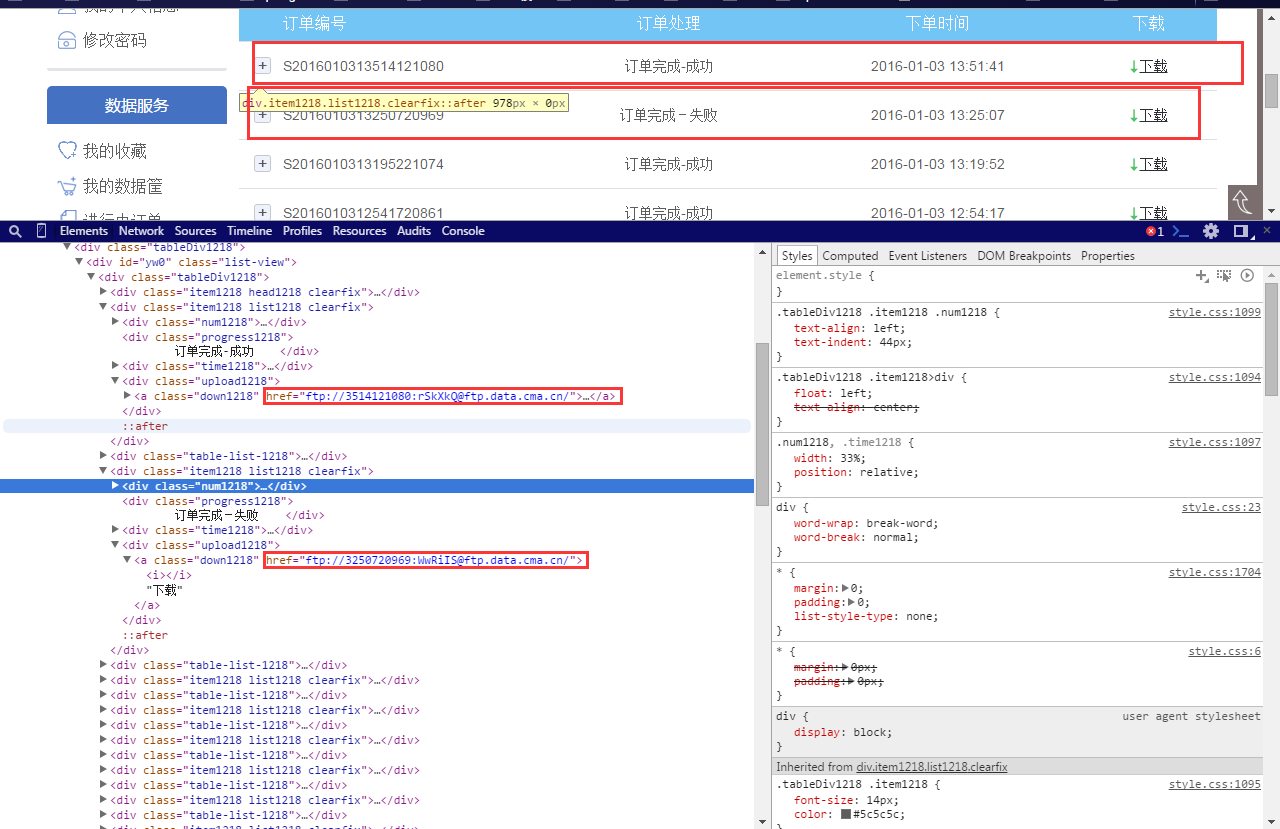1280x829 pixels.
Task: Open the style.css:6 source link
Action: (1225, 652)
